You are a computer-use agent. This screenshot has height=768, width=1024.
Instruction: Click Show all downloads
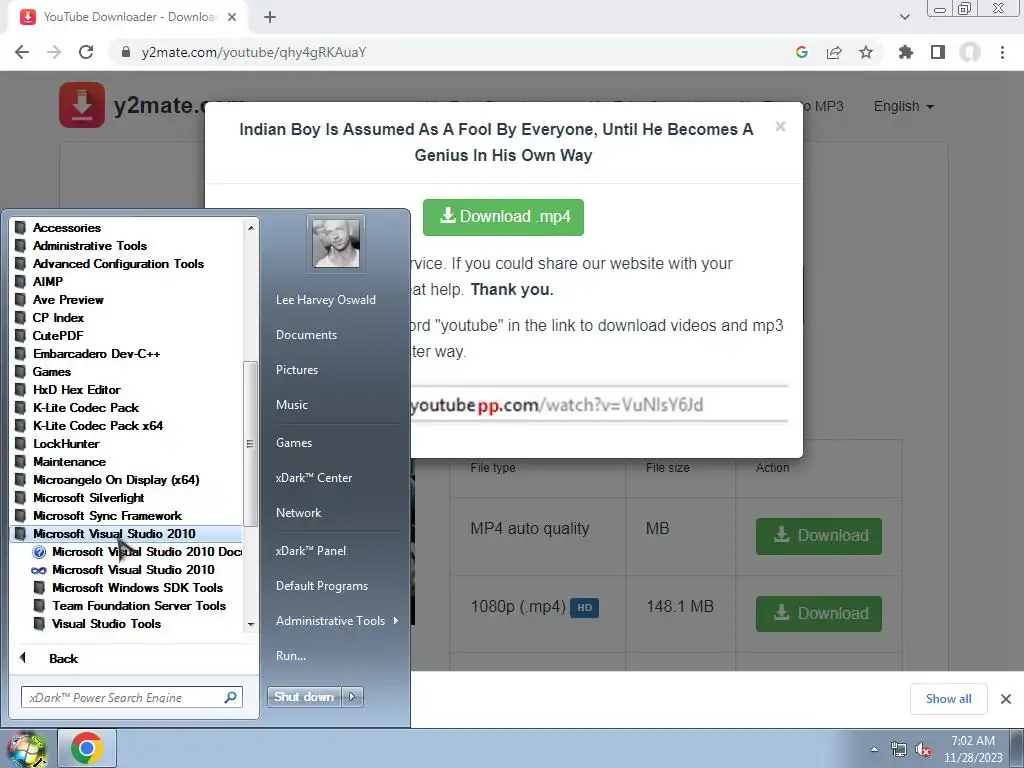pyautogui.click(x=948, y=699)
